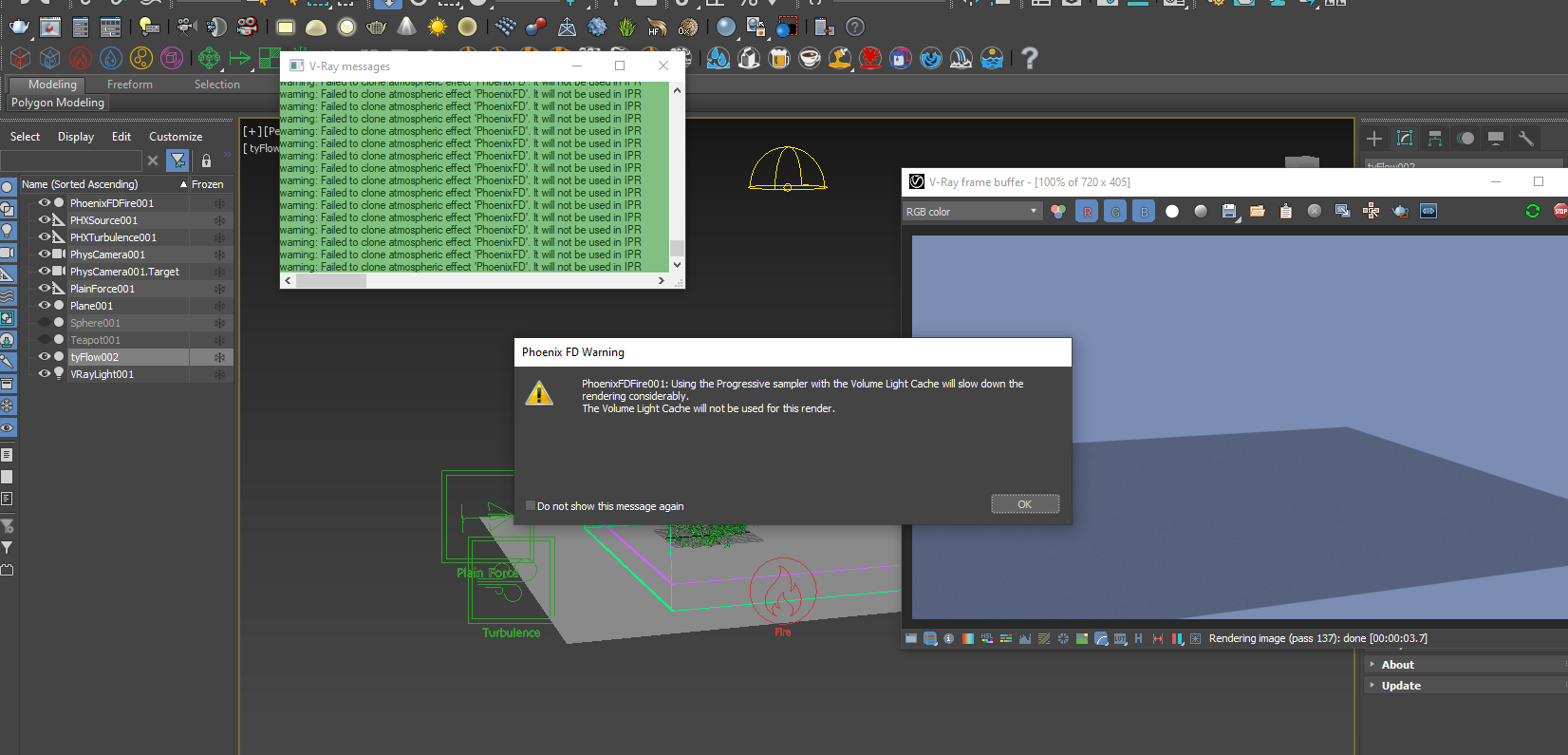
Task: Open the Customize menu in scene explorer
Action: click(176, 137)
